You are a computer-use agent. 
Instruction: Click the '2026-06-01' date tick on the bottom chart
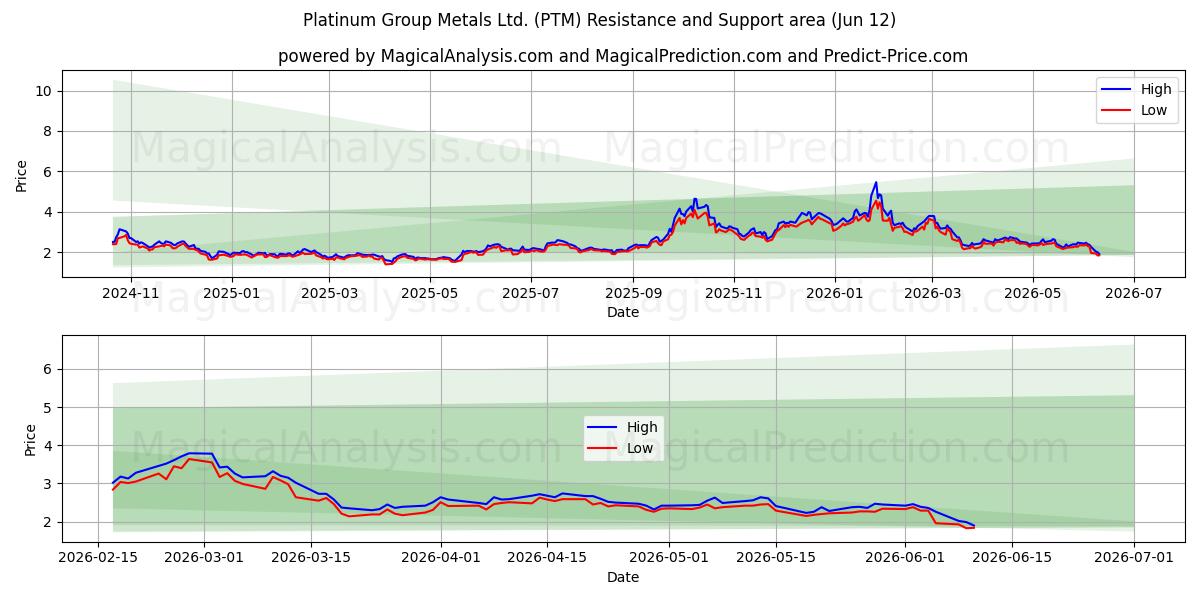(905, 559)
